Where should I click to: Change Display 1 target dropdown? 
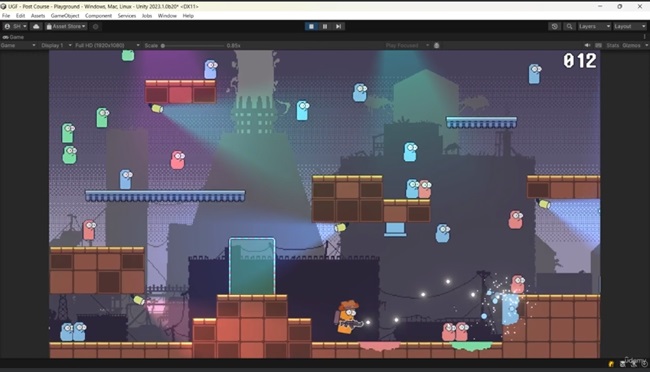pyautogui.click(x=56, y=45)
